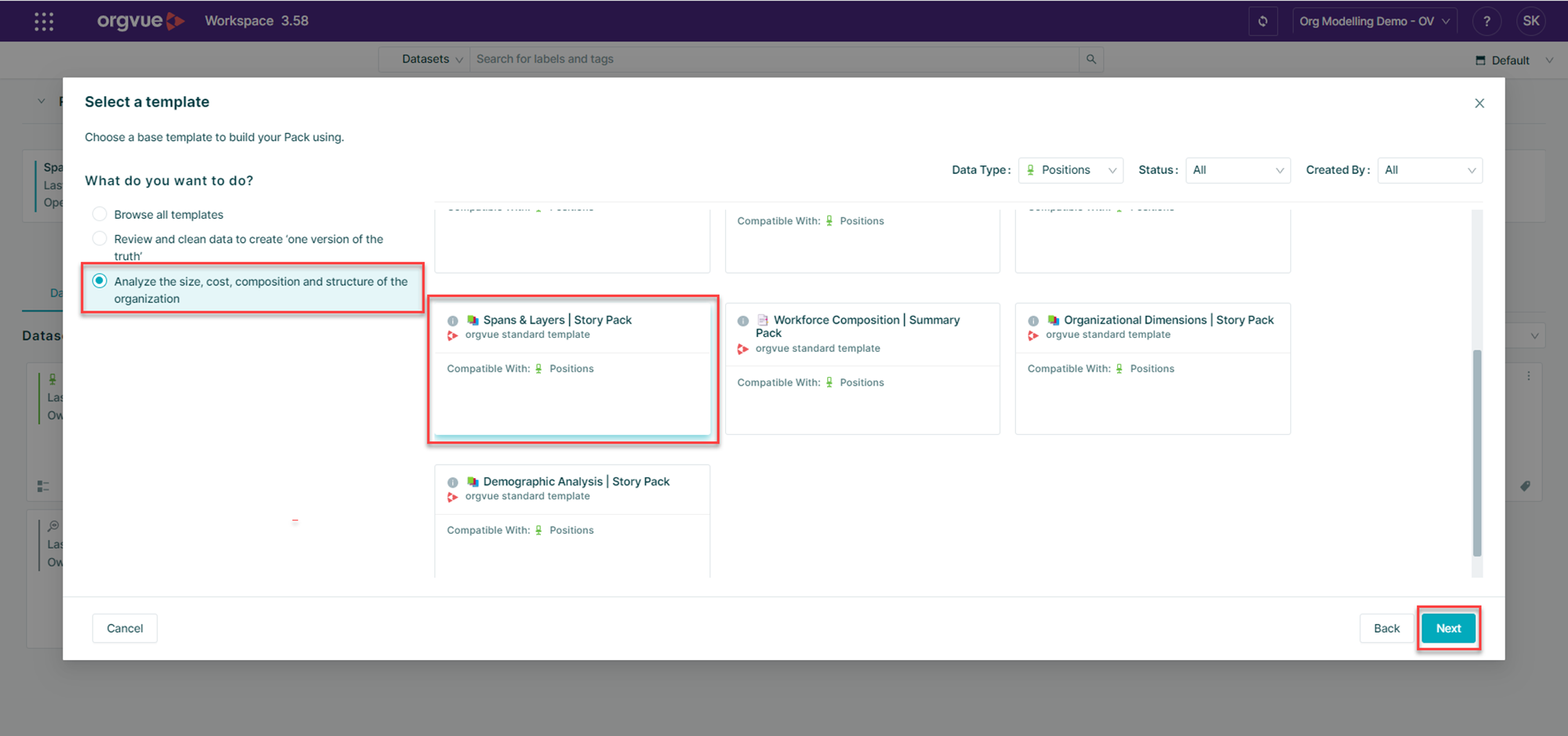Click Story Pack icon on Spans & Layers card
The image size is (1568, 736).
click(x=473, y=320)
